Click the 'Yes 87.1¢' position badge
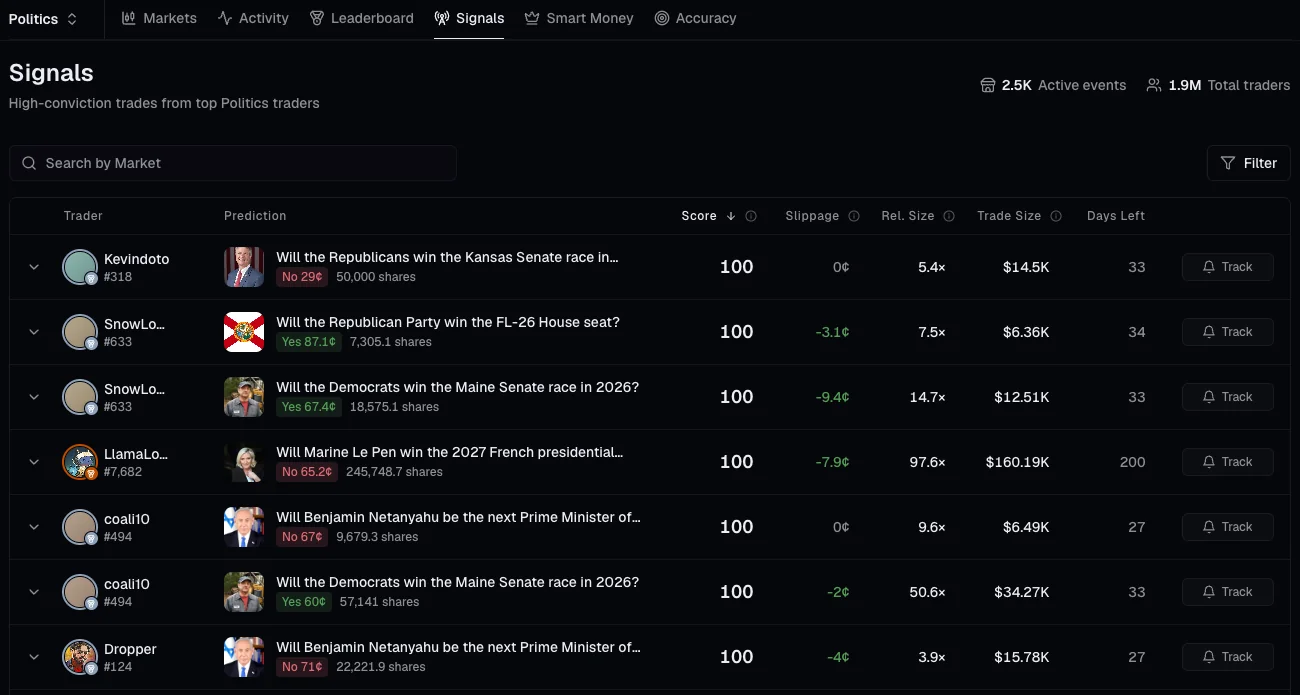The width and height of the screenshot is (1300, 695). (309, 342)
